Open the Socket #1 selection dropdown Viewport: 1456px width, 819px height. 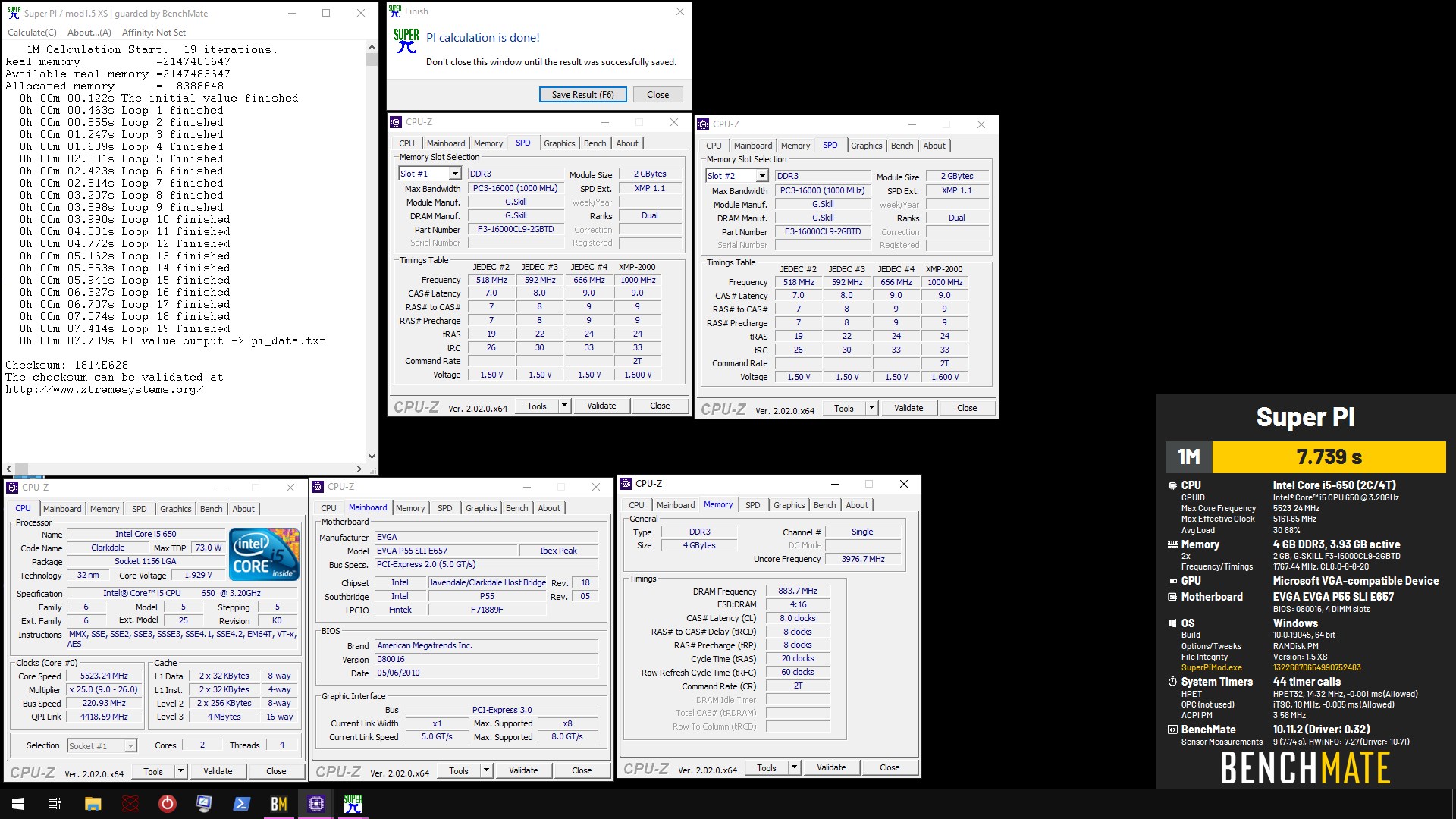[130, 746]
